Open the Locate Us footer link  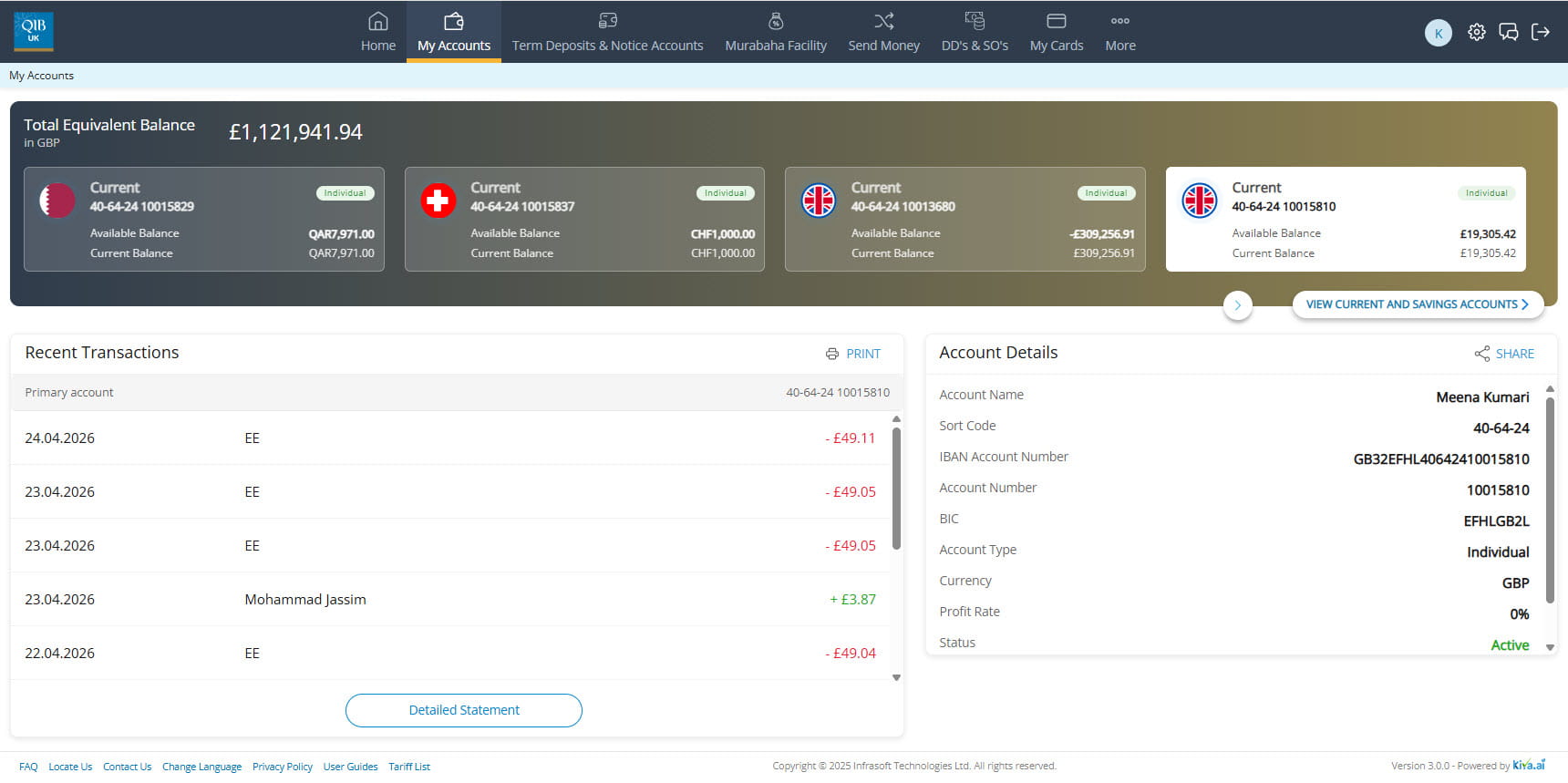point(70,767)
